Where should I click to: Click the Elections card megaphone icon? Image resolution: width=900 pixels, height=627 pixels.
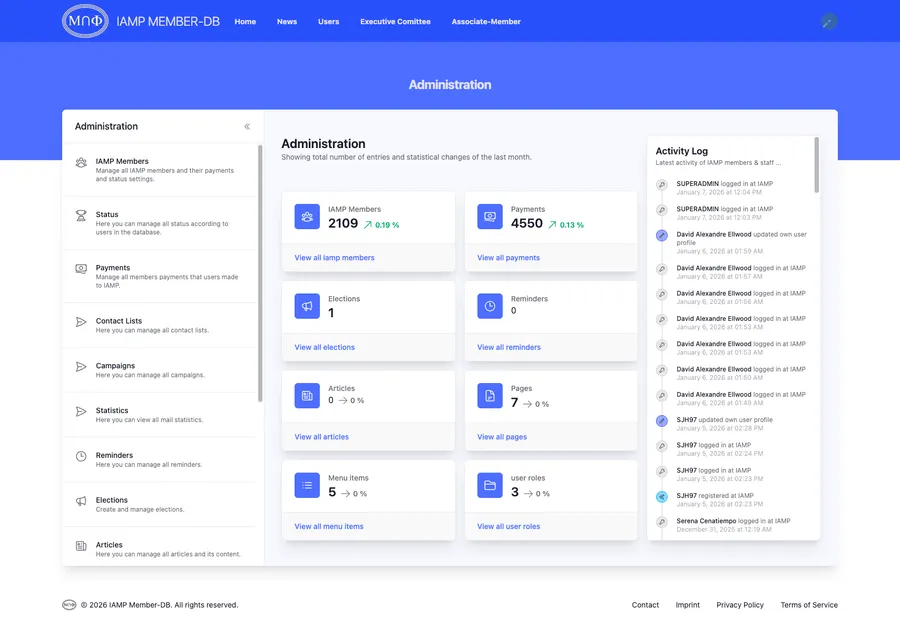(307, 306)
